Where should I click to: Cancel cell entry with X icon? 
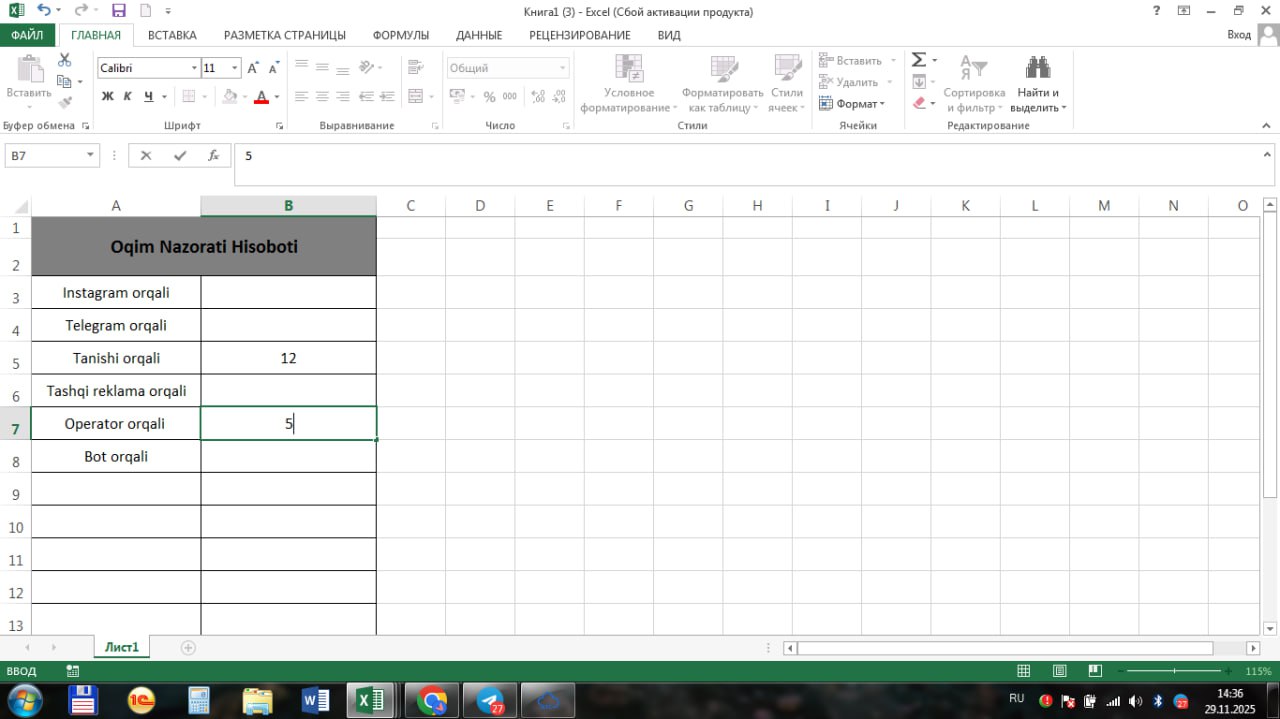click(146, 156)
